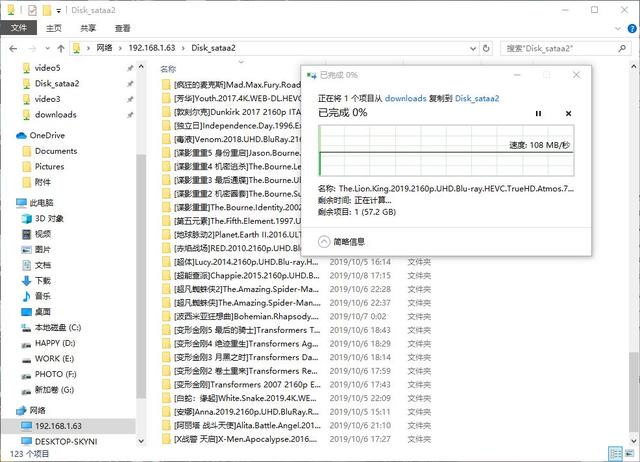This screenshot has width=640, height=462.
Task: Expand the ribbon with the chevron
Action: tap(618, 29)
